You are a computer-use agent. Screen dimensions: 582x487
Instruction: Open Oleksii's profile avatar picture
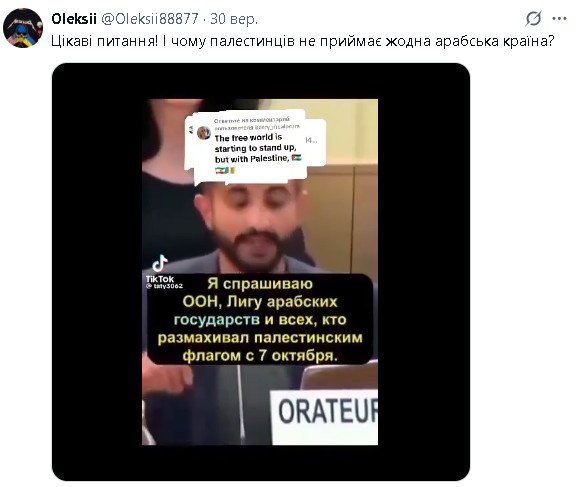point(23,28)
